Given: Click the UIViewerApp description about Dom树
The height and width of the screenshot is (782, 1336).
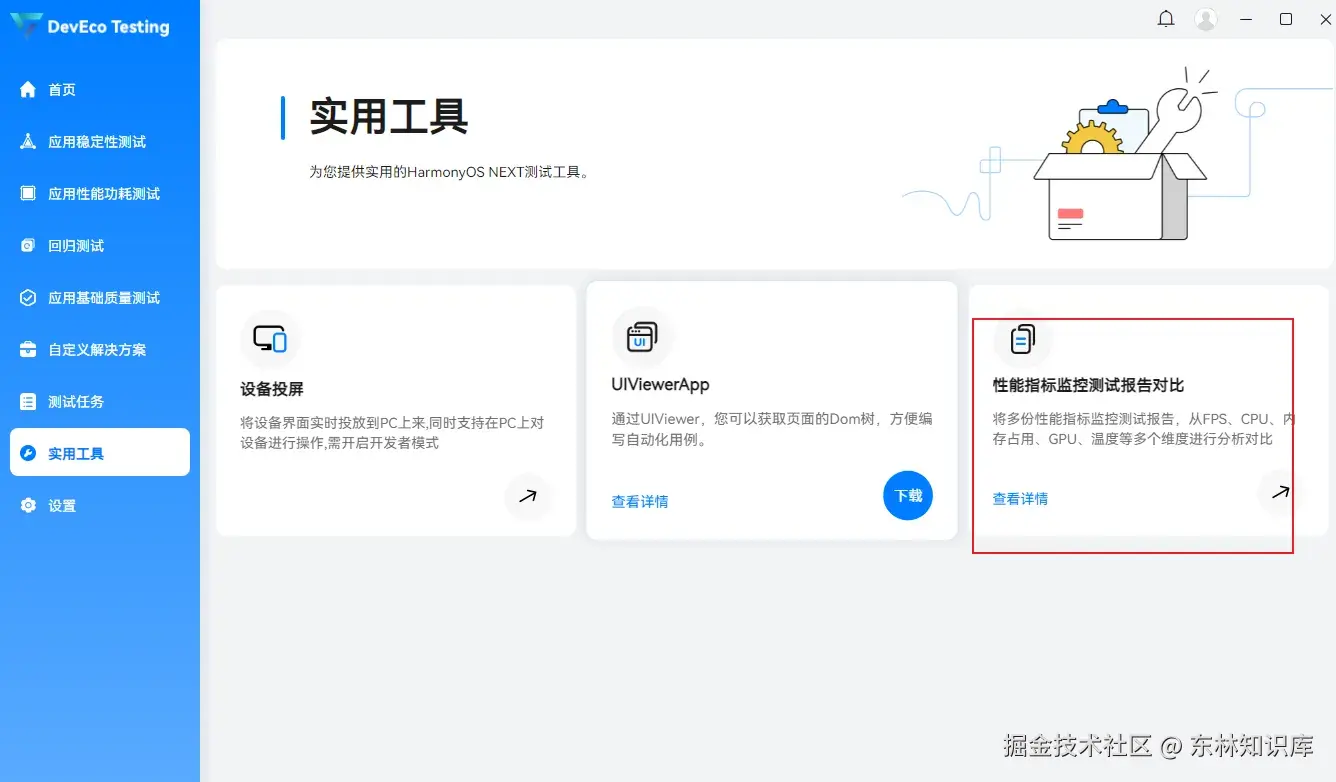Looking at the screenshot, I should pyautogui.click(x=771, y=429).
